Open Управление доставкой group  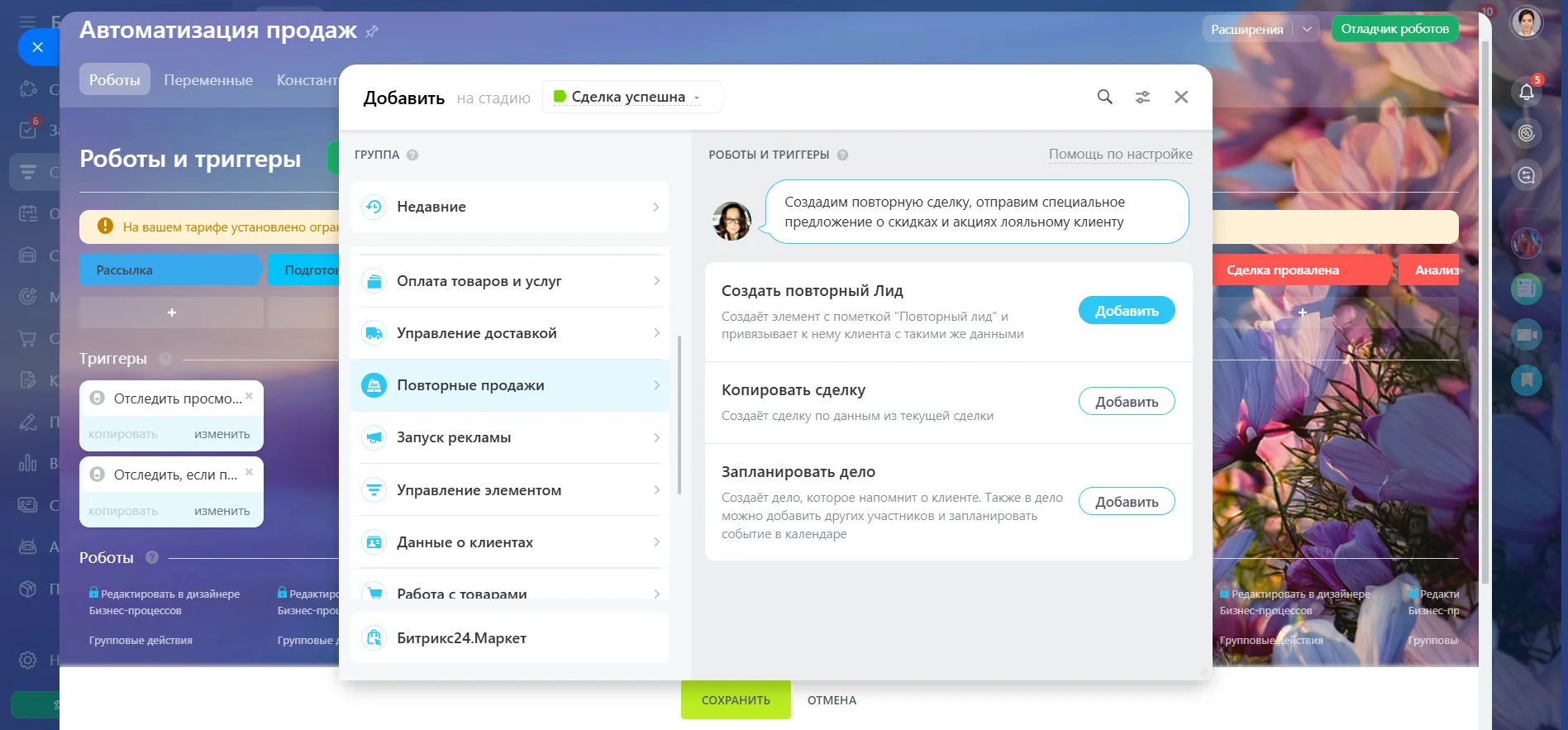509,333
